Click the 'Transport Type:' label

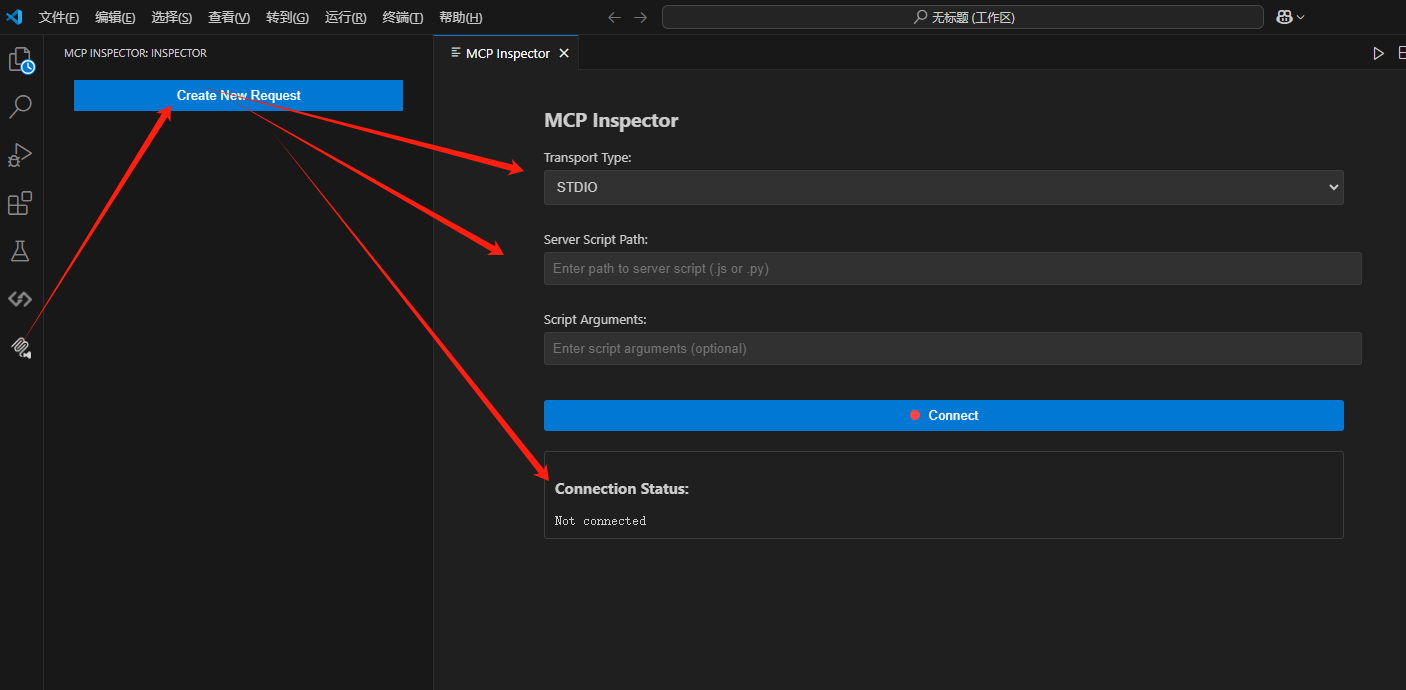[x=588, y=157]
